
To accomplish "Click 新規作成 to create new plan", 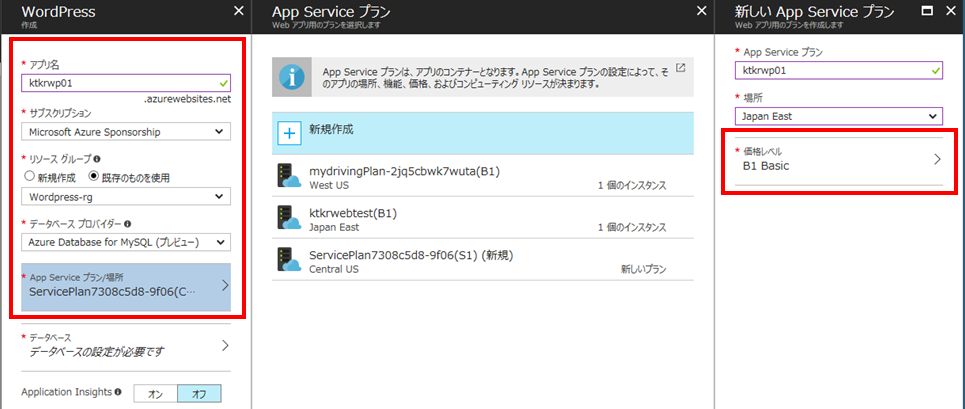I will pyautogui.click(x=483, y=133).
